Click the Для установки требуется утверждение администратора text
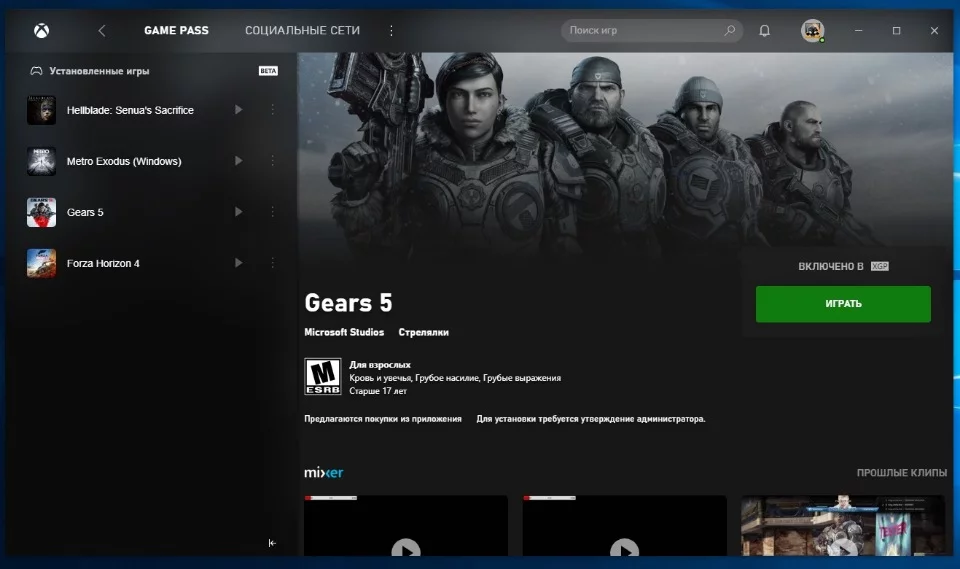 pos(591,419)
